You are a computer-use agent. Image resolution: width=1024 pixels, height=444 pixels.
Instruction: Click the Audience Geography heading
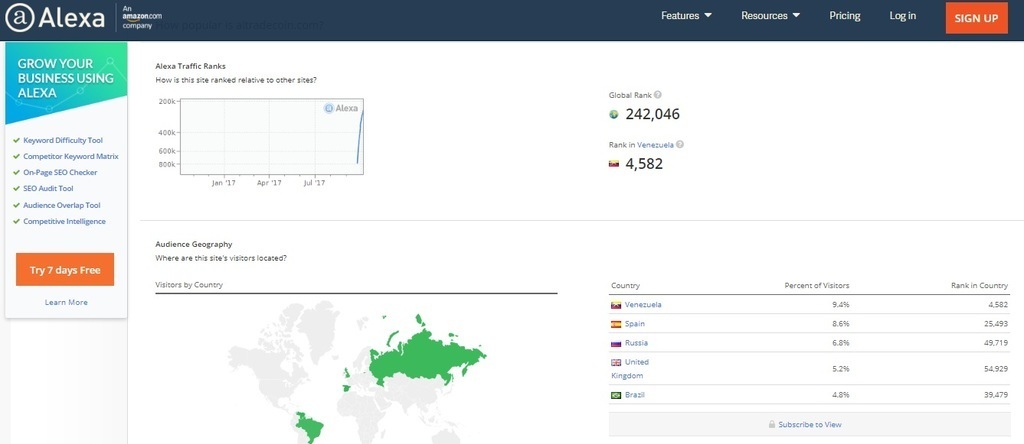point(194,244)
